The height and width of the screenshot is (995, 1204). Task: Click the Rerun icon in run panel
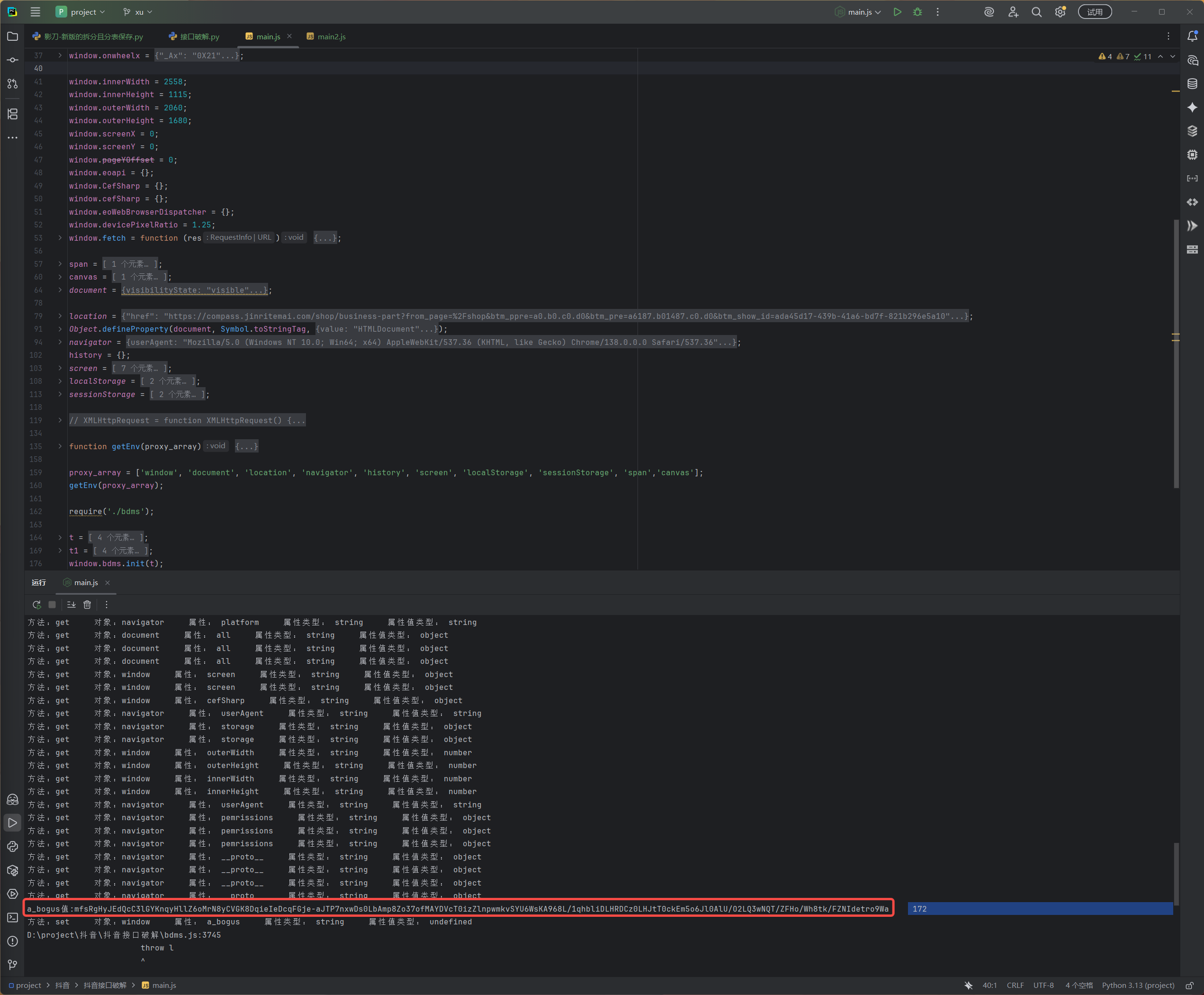pyautogui.click(x=36, y=605)
